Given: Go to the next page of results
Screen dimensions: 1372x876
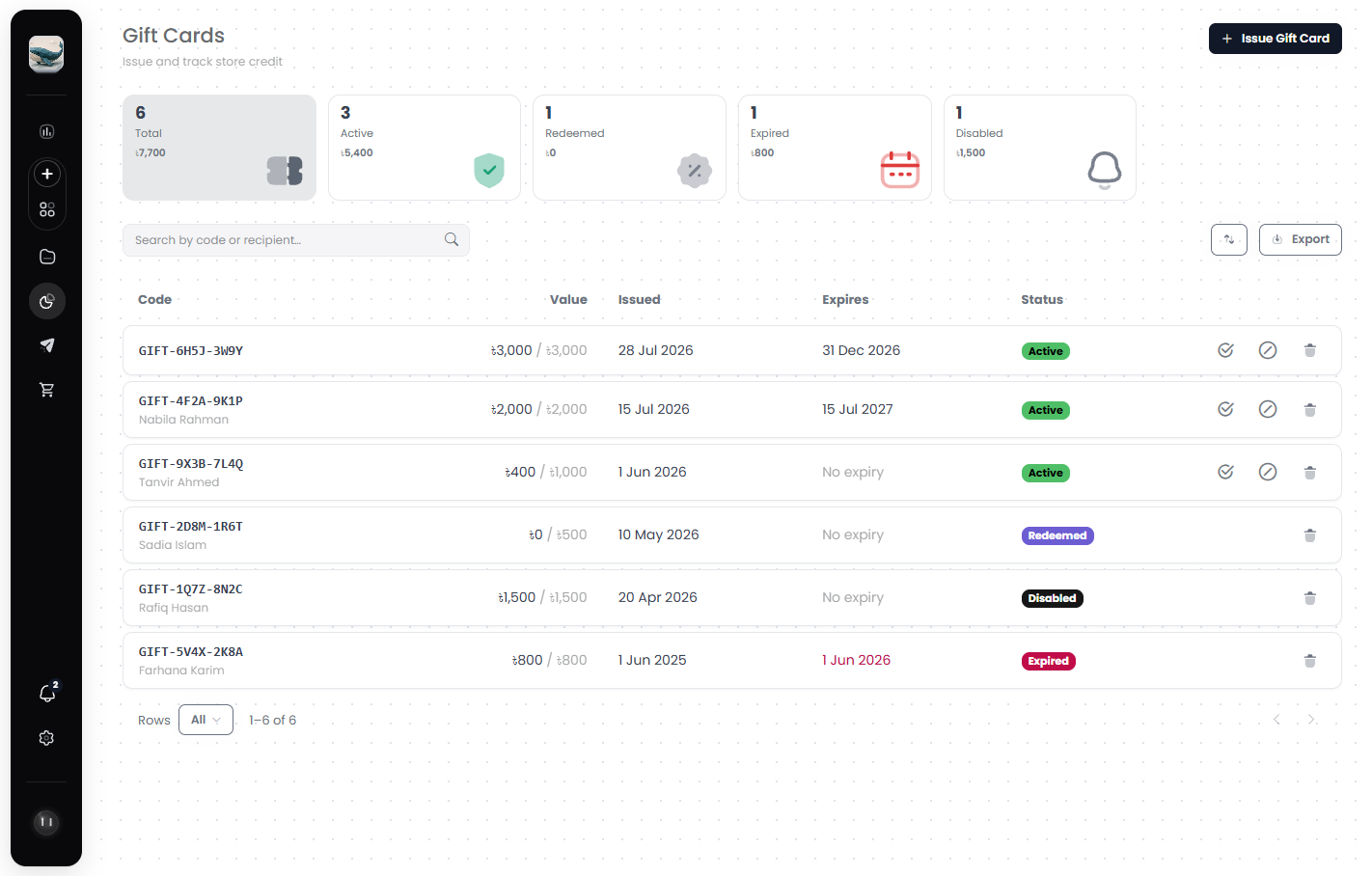Looking at the screenshot, I should [1311, 720].
